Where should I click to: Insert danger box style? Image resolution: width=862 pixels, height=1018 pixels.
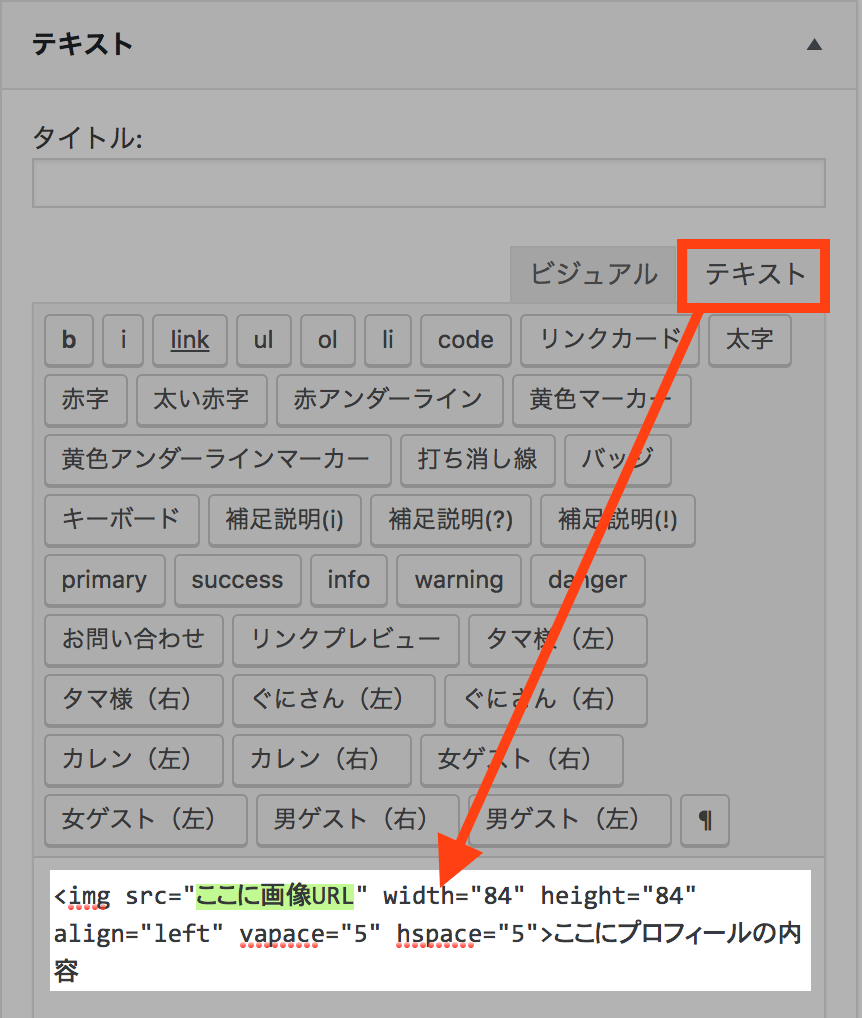coord(587,580)
